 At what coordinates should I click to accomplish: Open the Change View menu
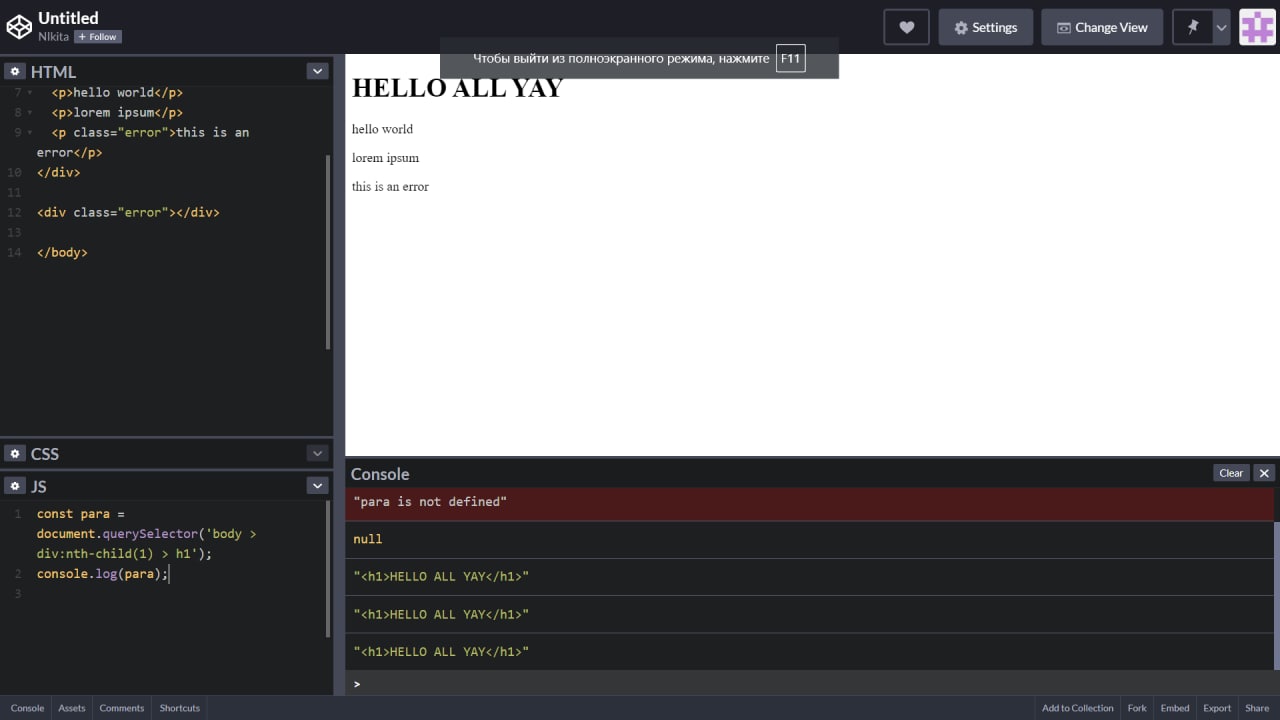click(x=1102, y=27)
